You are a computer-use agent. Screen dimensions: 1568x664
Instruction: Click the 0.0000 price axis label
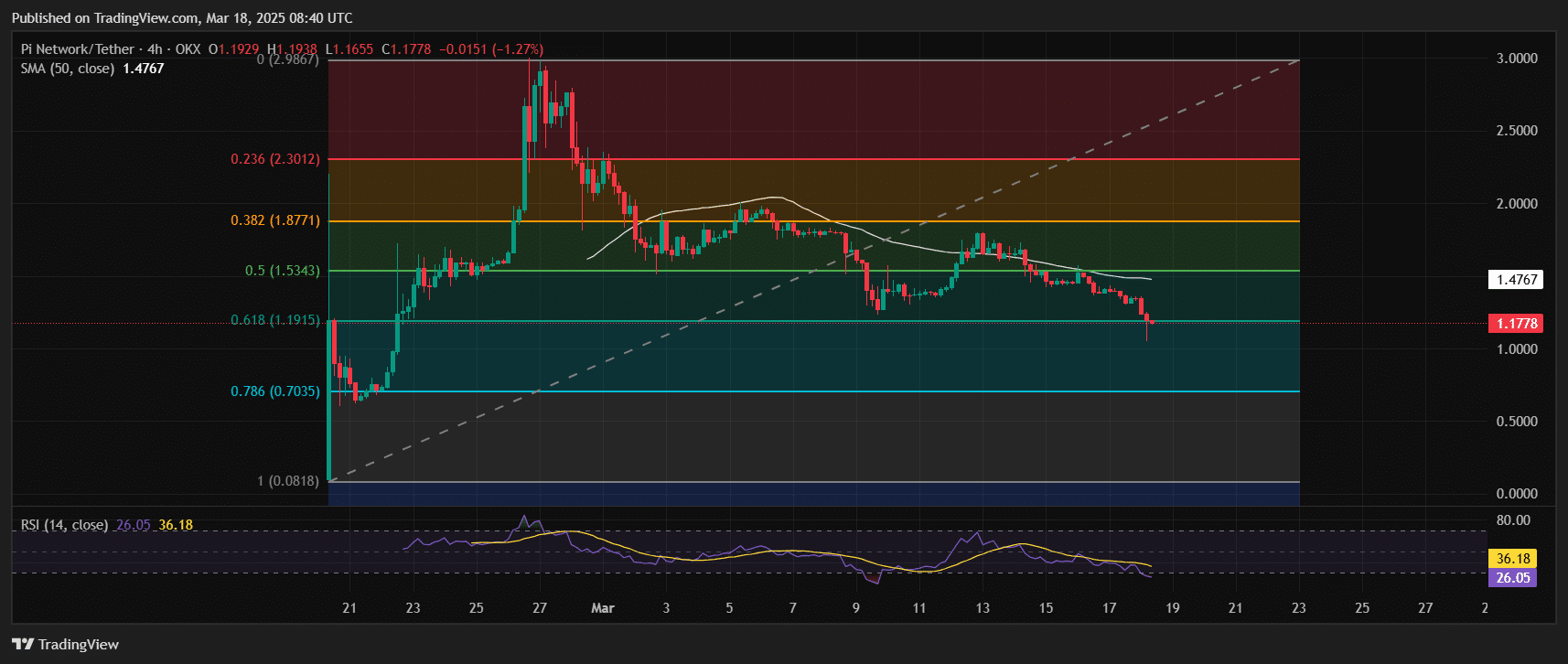[x=1517, y=494]
